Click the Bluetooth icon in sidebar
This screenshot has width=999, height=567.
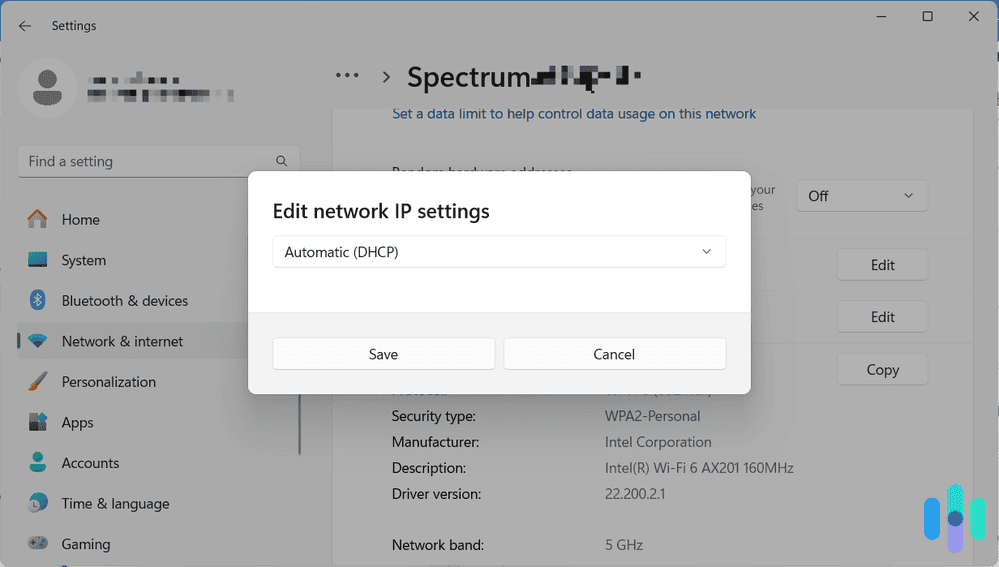pyautogui.click(x=38, y=300)
